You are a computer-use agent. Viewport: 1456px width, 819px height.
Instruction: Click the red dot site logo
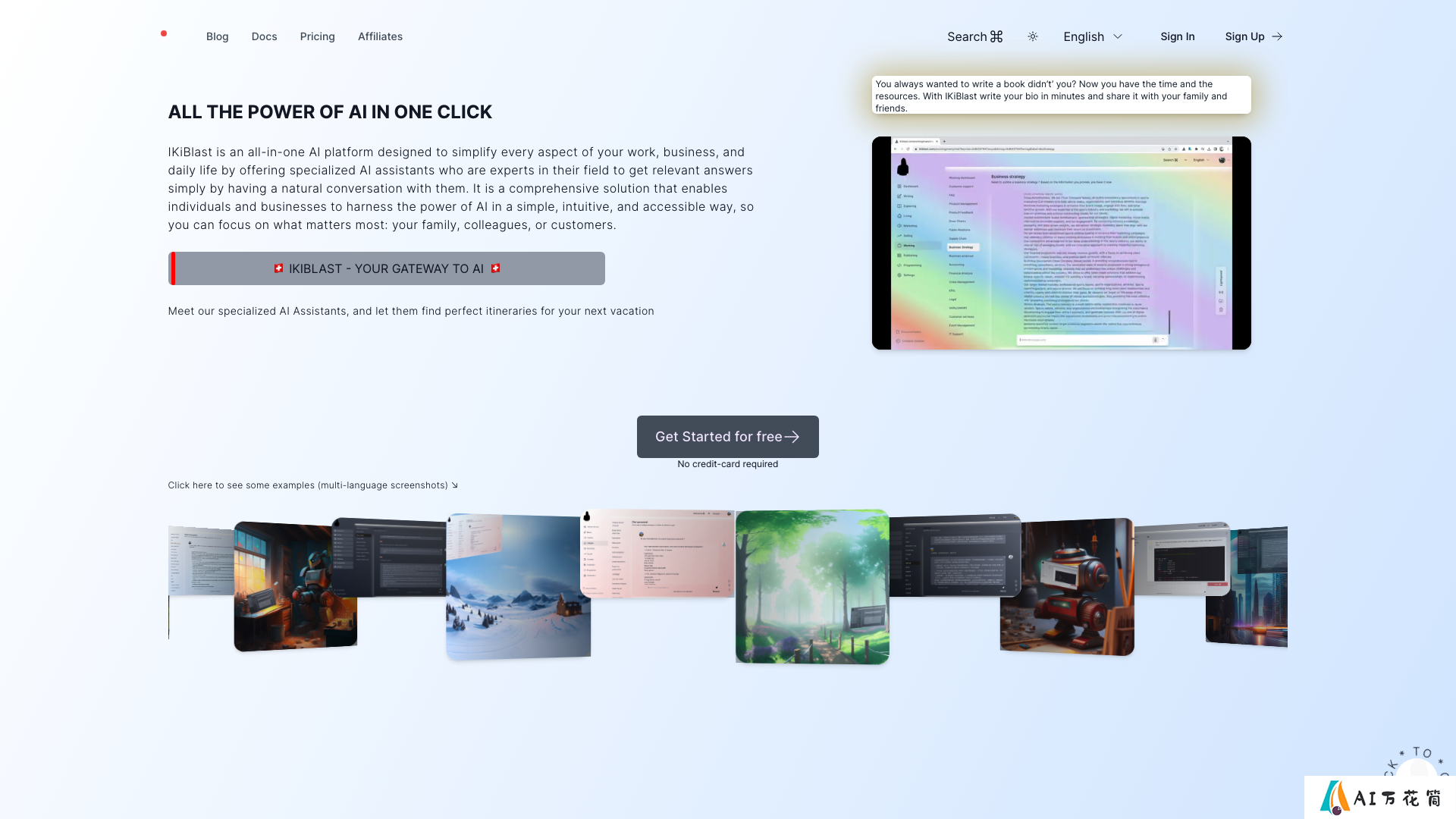click(x=164, y=33)
